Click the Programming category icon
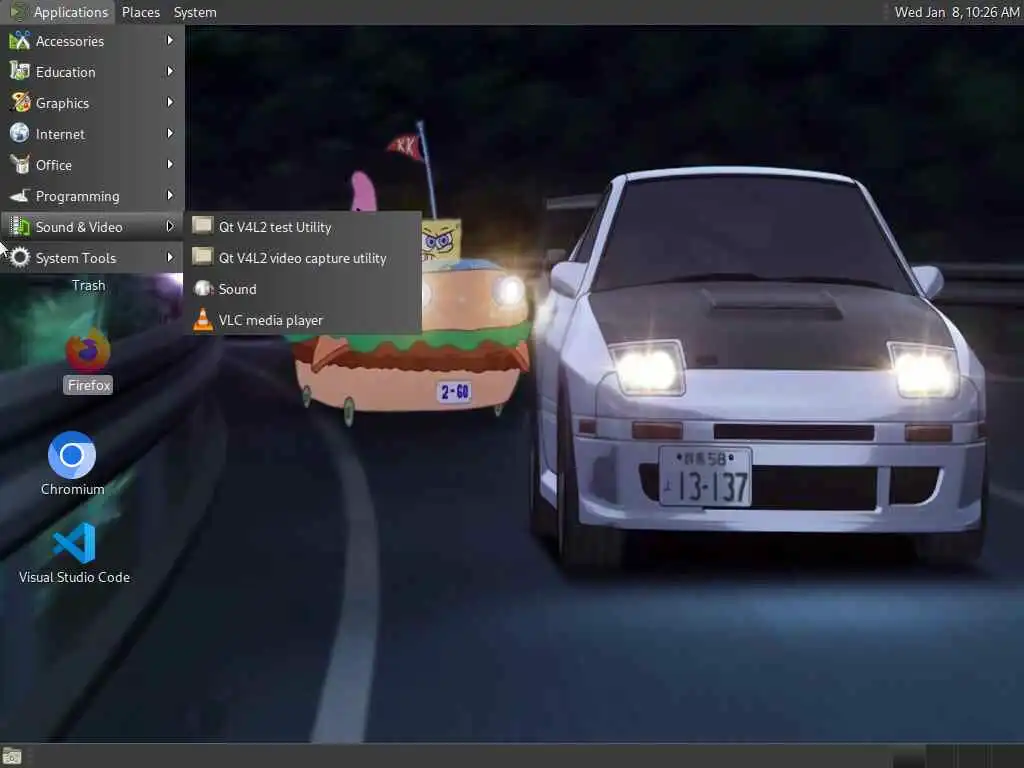This screenshot has height=768, width=1024. tap(20, 195)
